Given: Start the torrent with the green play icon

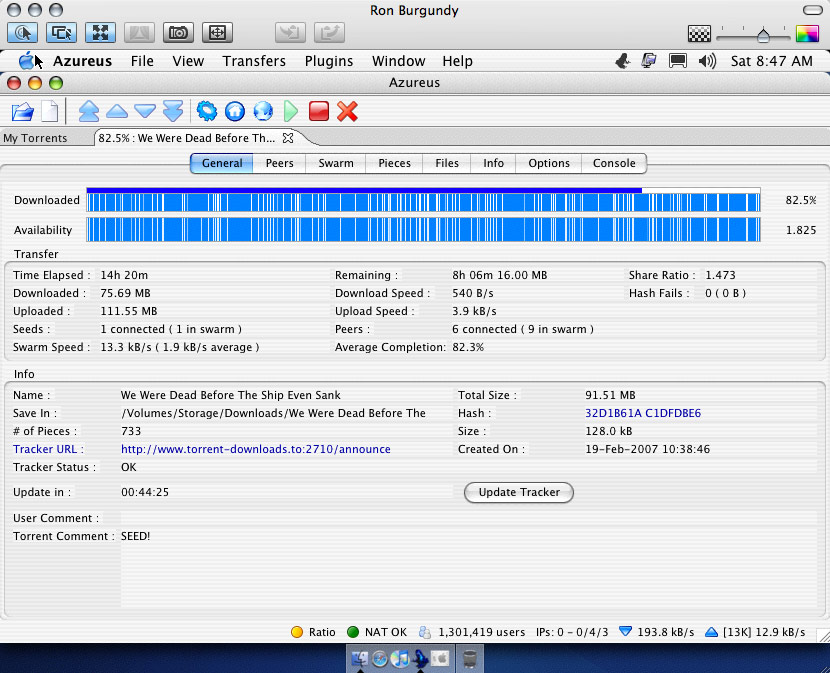Looking at the screenshot, I should point(291,112).
